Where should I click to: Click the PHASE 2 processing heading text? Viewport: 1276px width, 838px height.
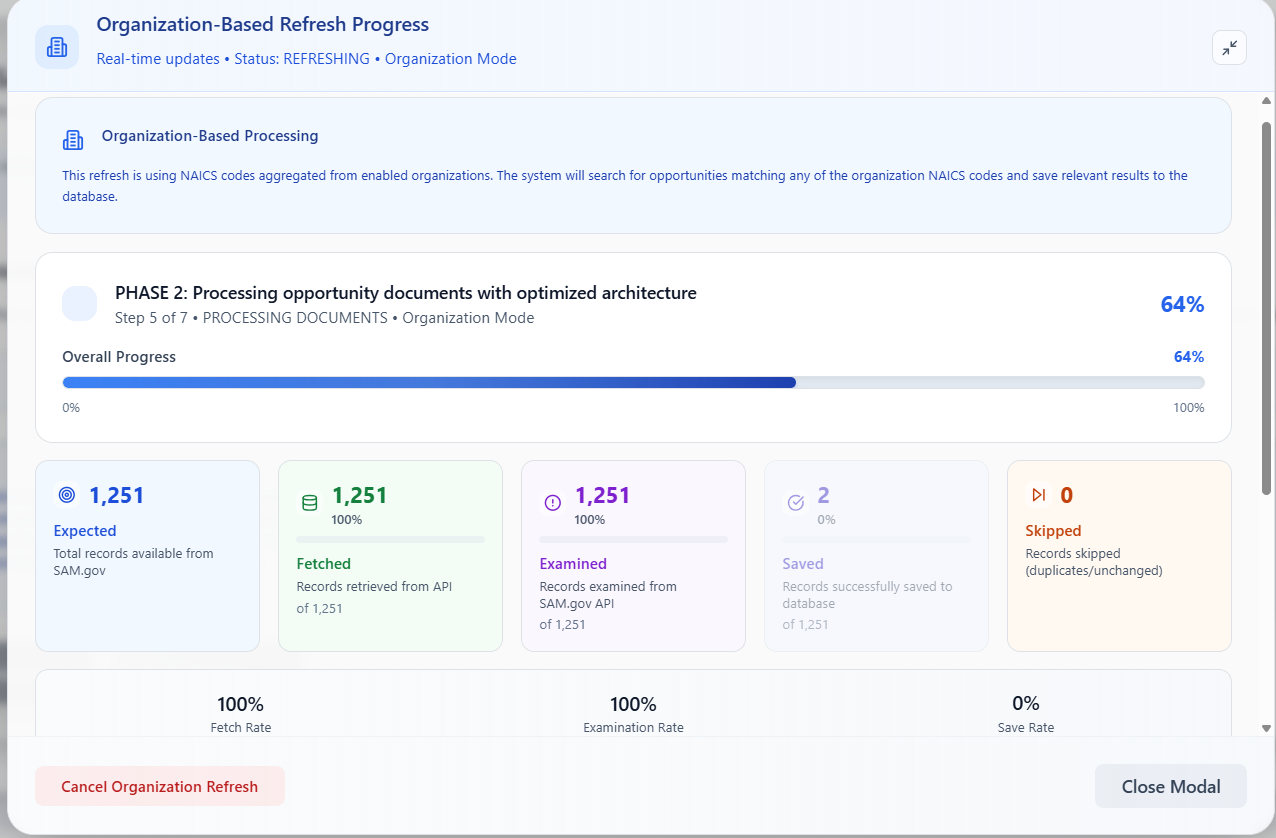click(406, 293)
